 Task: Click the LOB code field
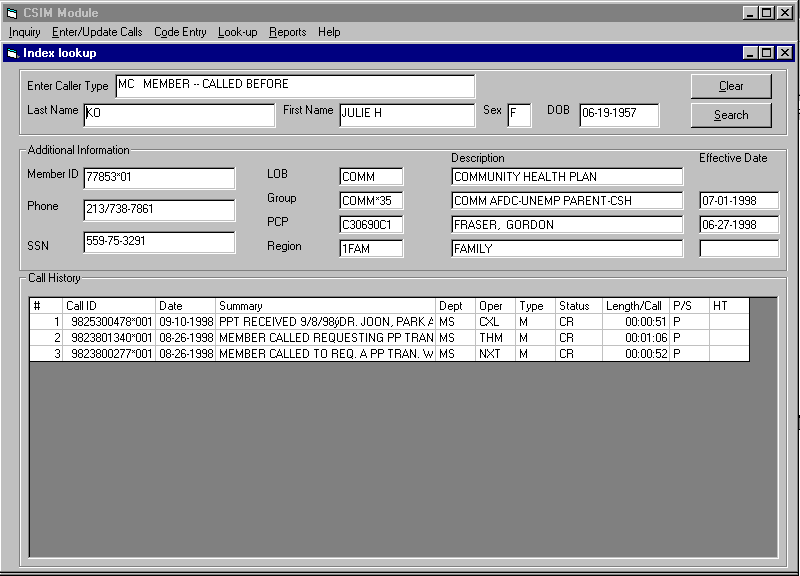click(x=371, y=177)
